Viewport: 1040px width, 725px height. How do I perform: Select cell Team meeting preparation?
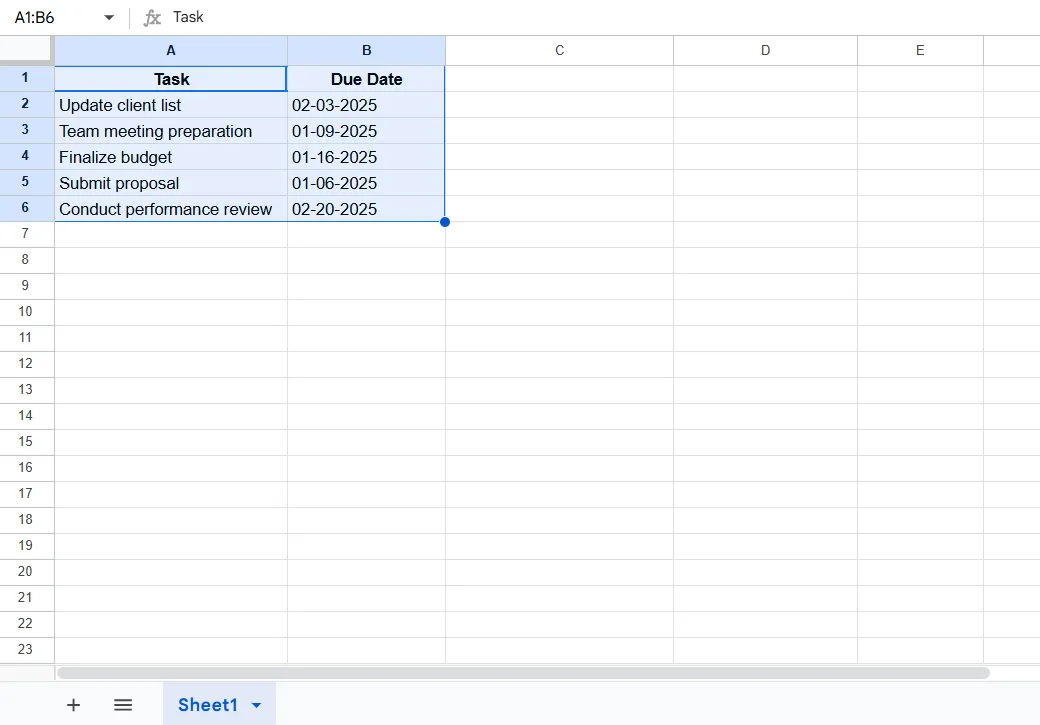[x=171, y=131]
